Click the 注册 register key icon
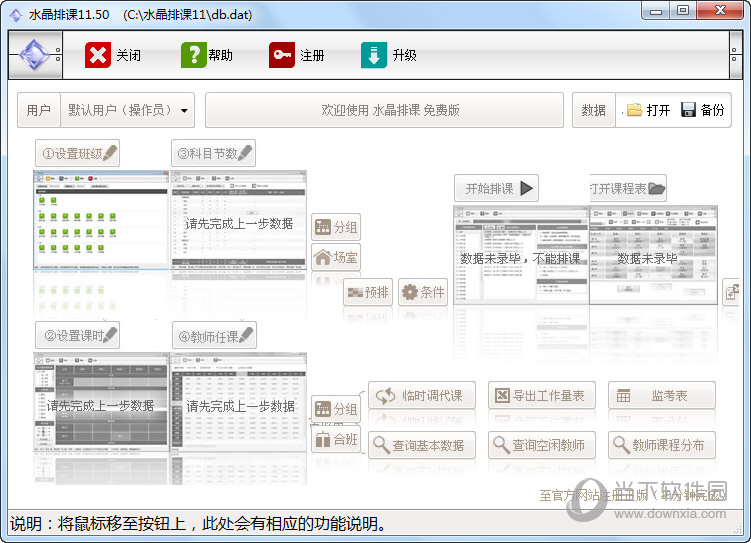This screenshot has height=543, width=751. point(282,55)
